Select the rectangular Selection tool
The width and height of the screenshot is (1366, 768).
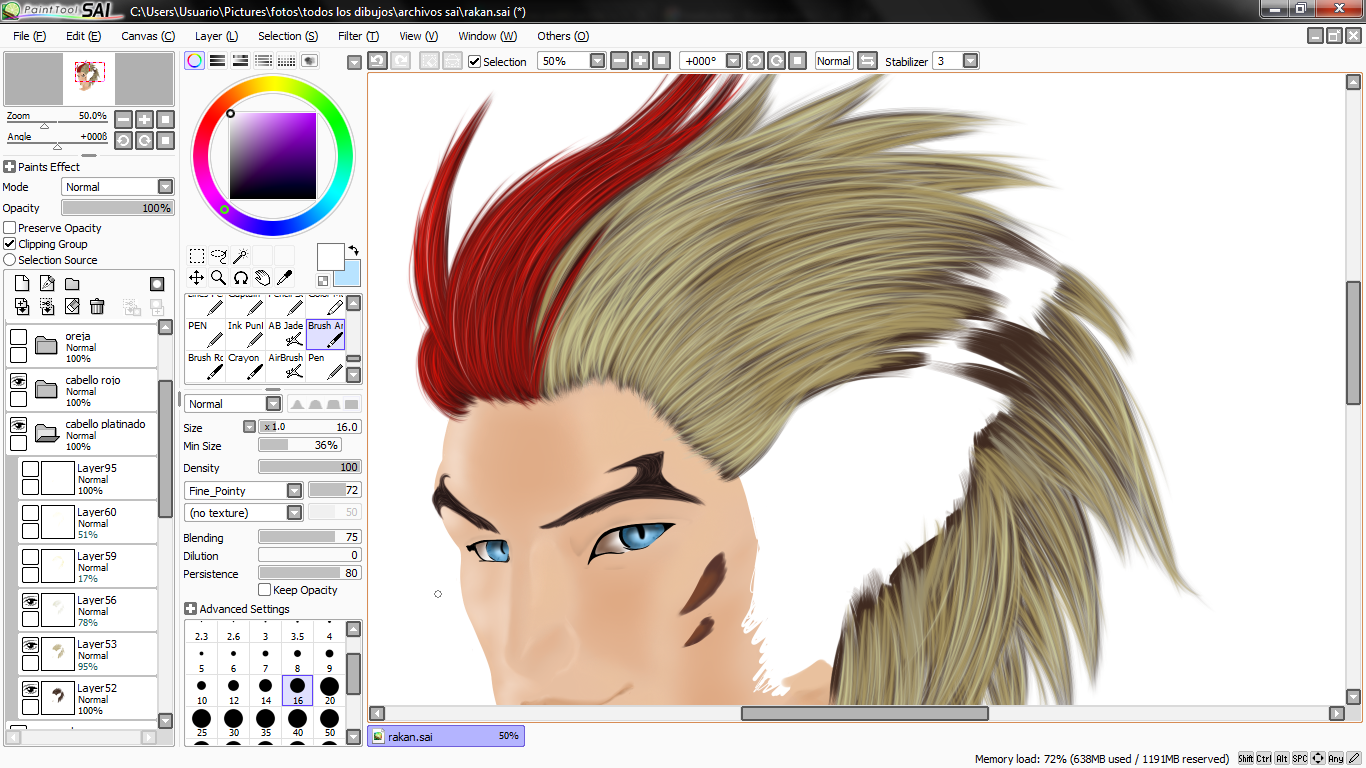197,256
